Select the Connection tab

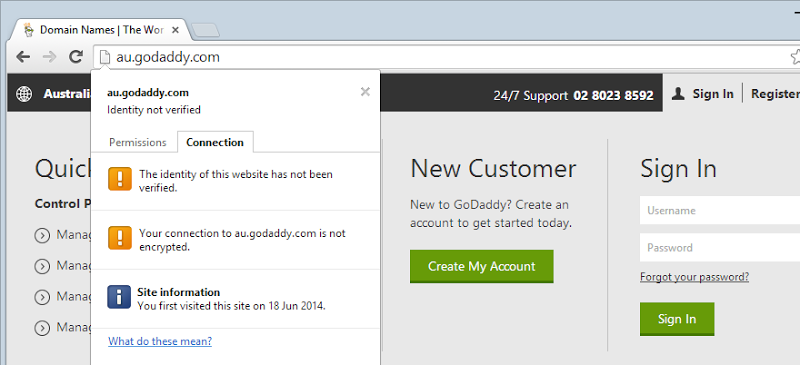(215, 142)
